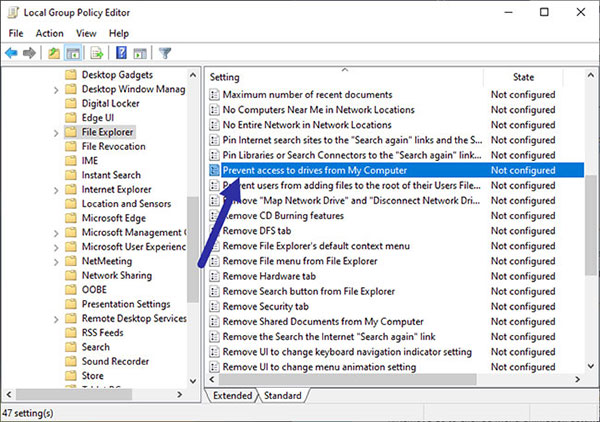Select Remove UI to change menu animation setting
Screen dimensions: 600x422
319,367
